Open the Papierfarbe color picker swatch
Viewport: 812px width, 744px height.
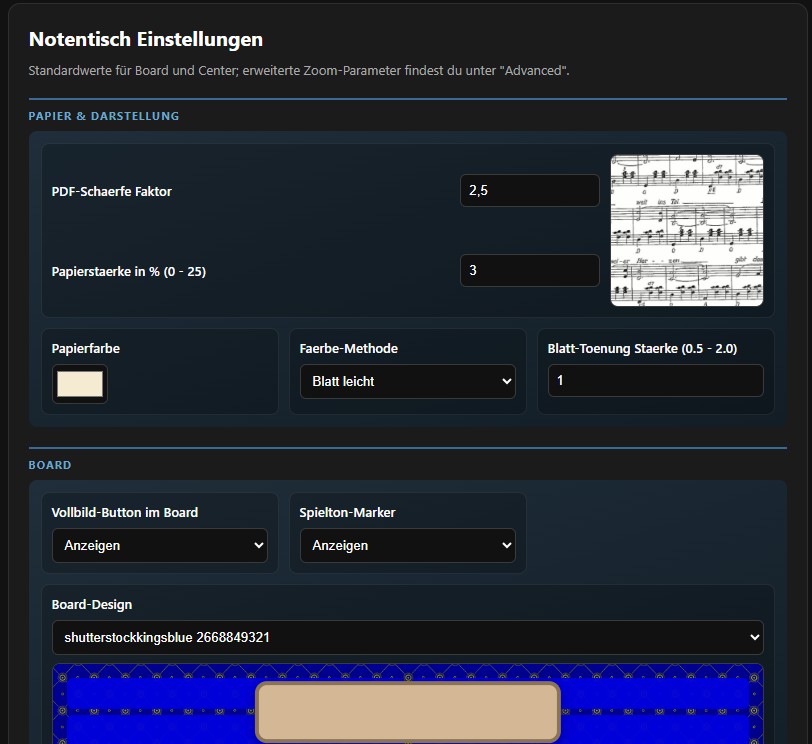[80, 384]
